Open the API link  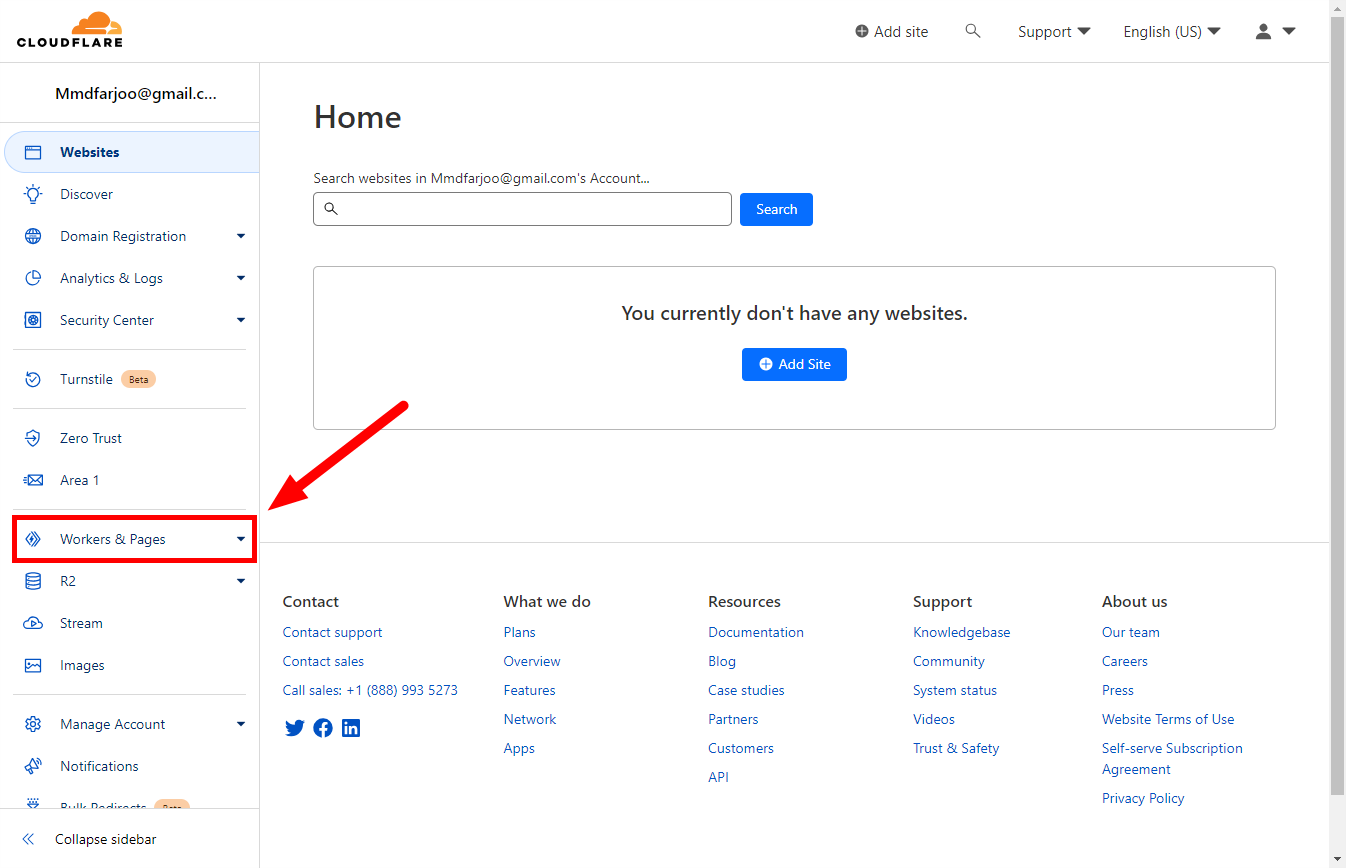pyautogui.click(x=718, y=777)
